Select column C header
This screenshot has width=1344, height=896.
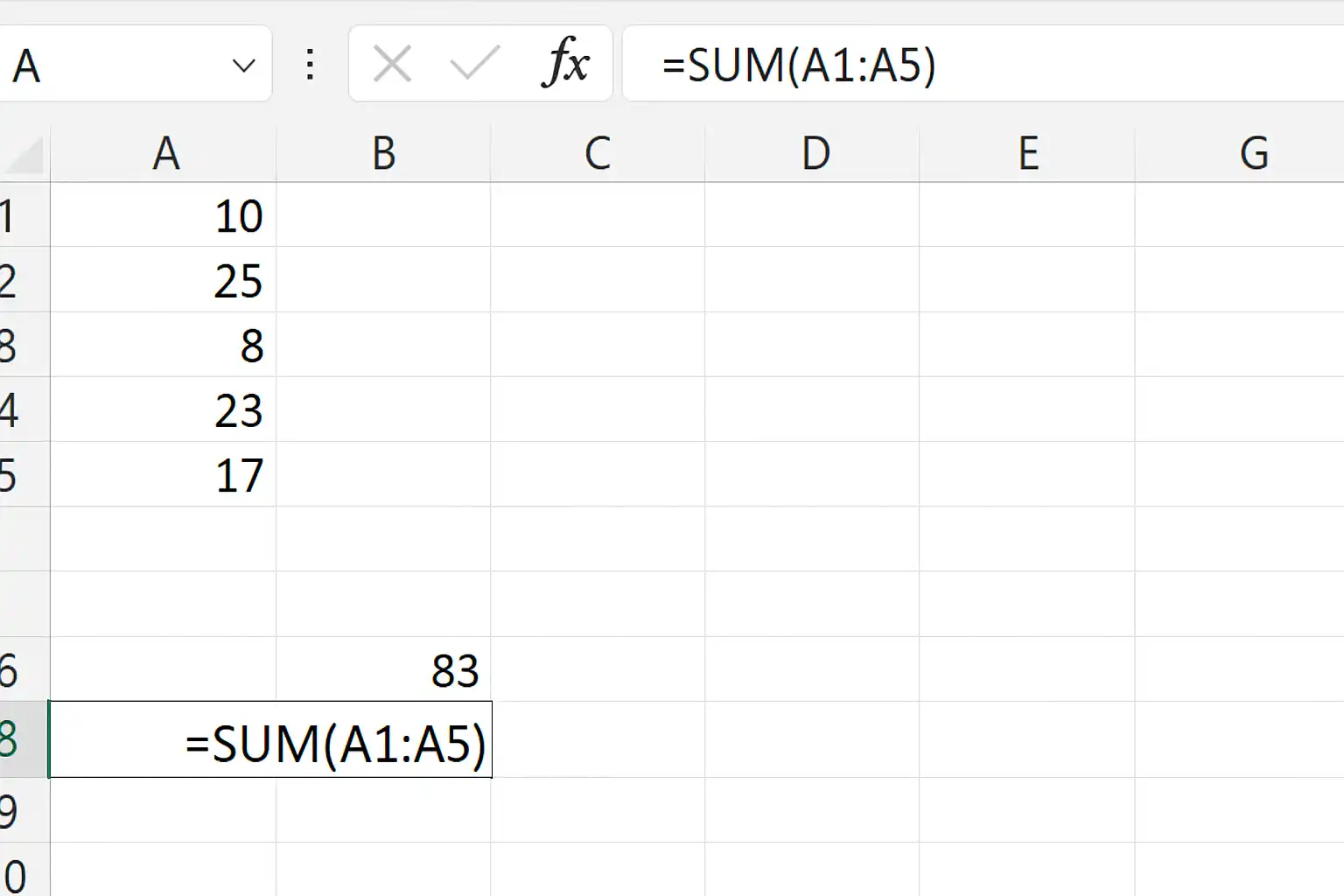coord(598,154)
